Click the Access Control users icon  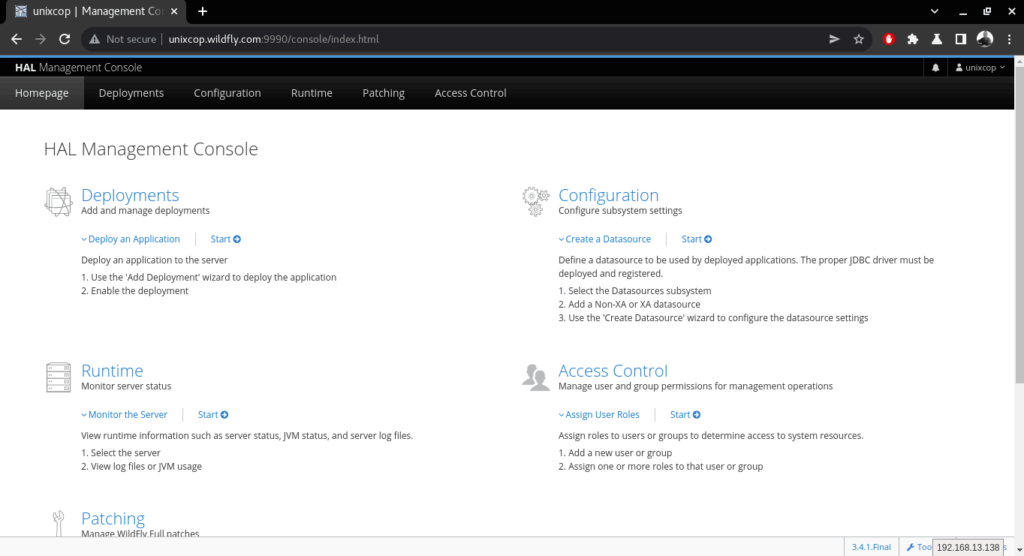(x=536, y=378)
